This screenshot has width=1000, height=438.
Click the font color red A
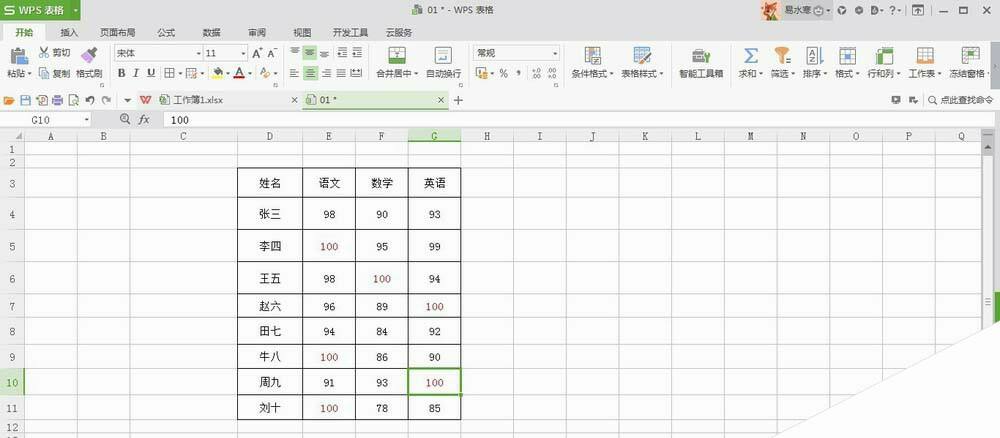[239, 73]
